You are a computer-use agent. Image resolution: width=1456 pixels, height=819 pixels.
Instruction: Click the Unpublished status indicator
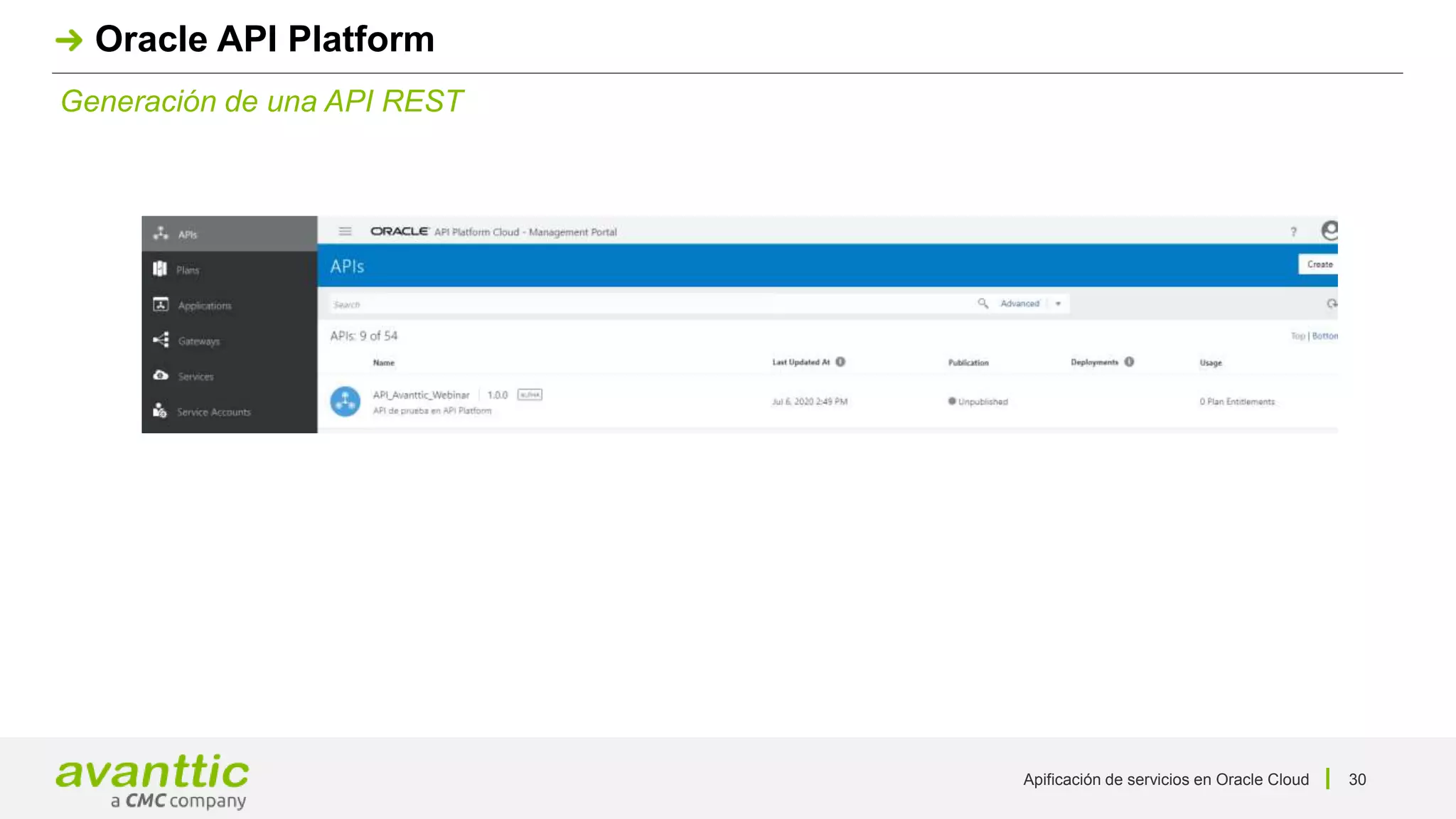(978, 402)
